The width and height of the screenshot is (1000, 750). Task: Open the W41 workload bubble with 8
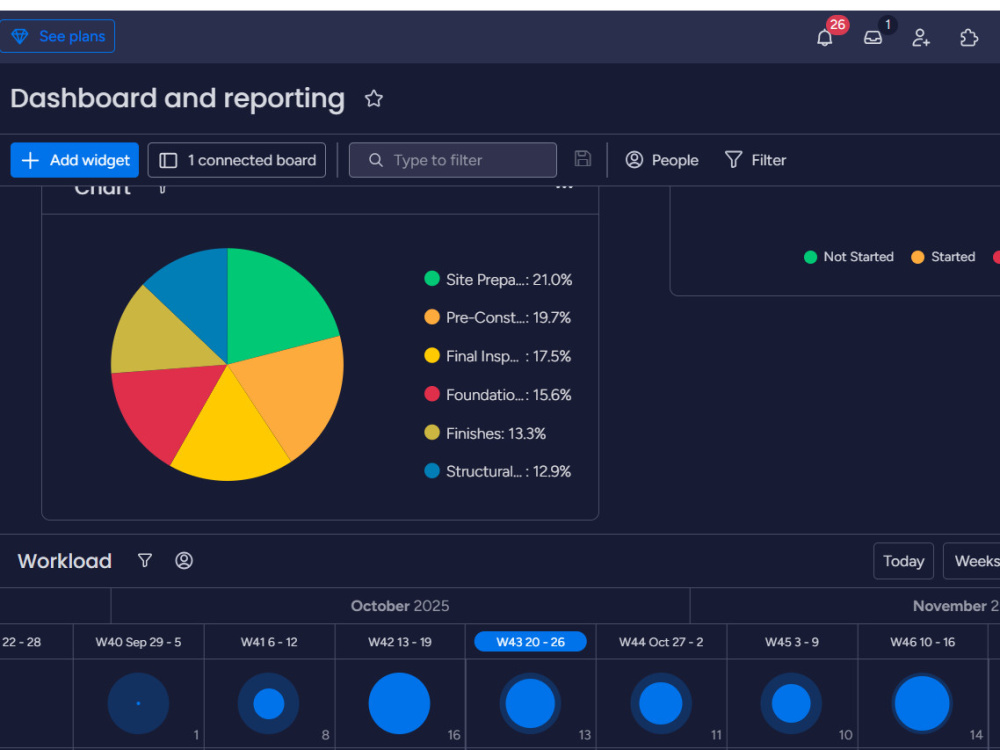[x=268, y=703]
